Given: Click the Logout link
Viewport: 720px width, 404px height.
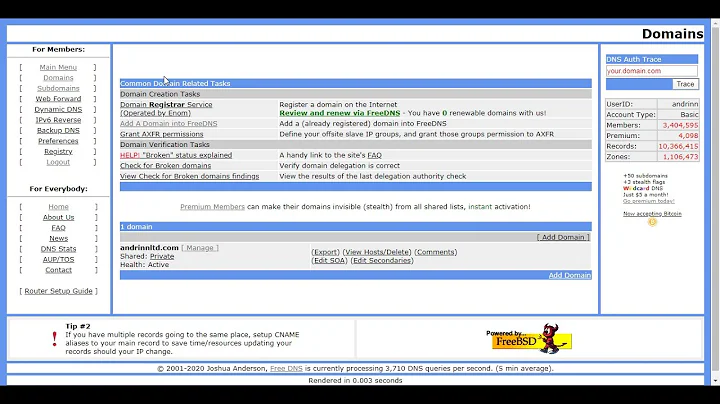Looking at the screenshot, I should pos(58,162).
